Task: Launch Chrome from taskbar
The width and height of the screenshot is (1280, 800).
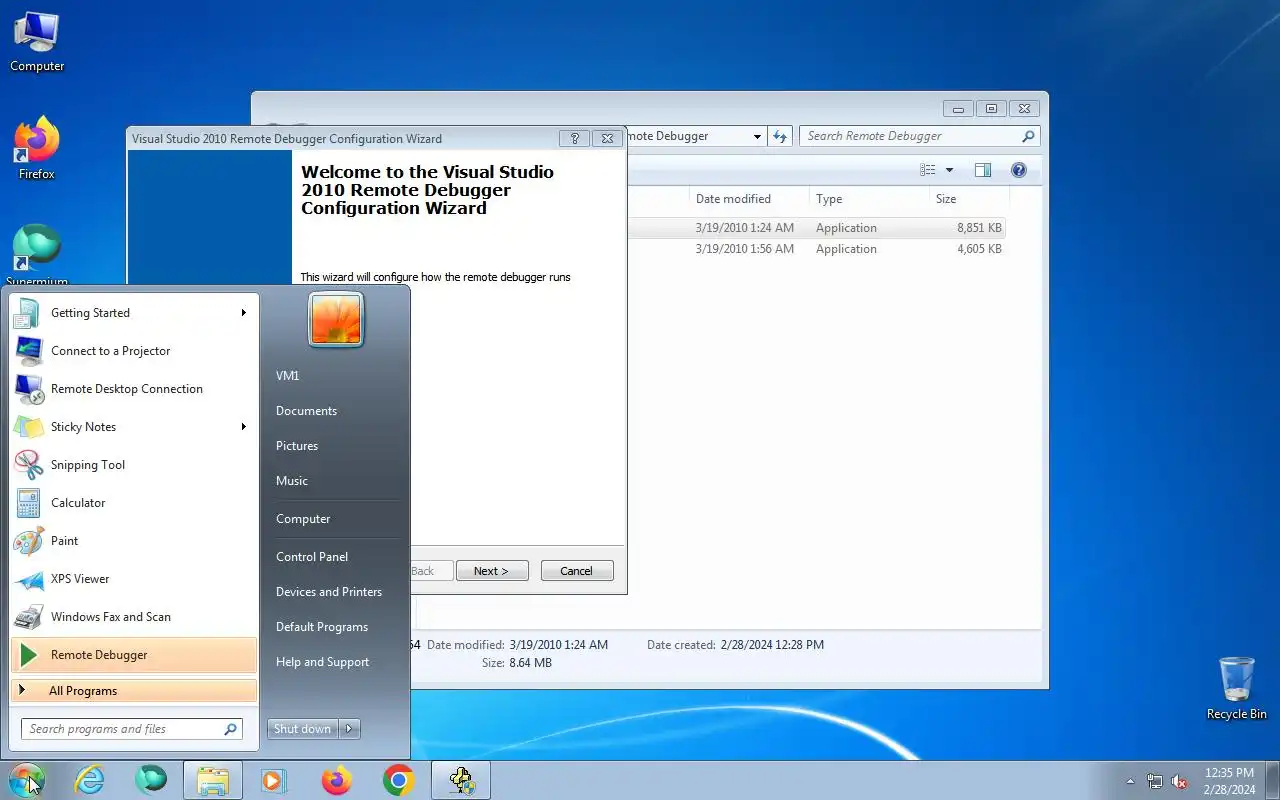Action: click(x=398, y=780)
